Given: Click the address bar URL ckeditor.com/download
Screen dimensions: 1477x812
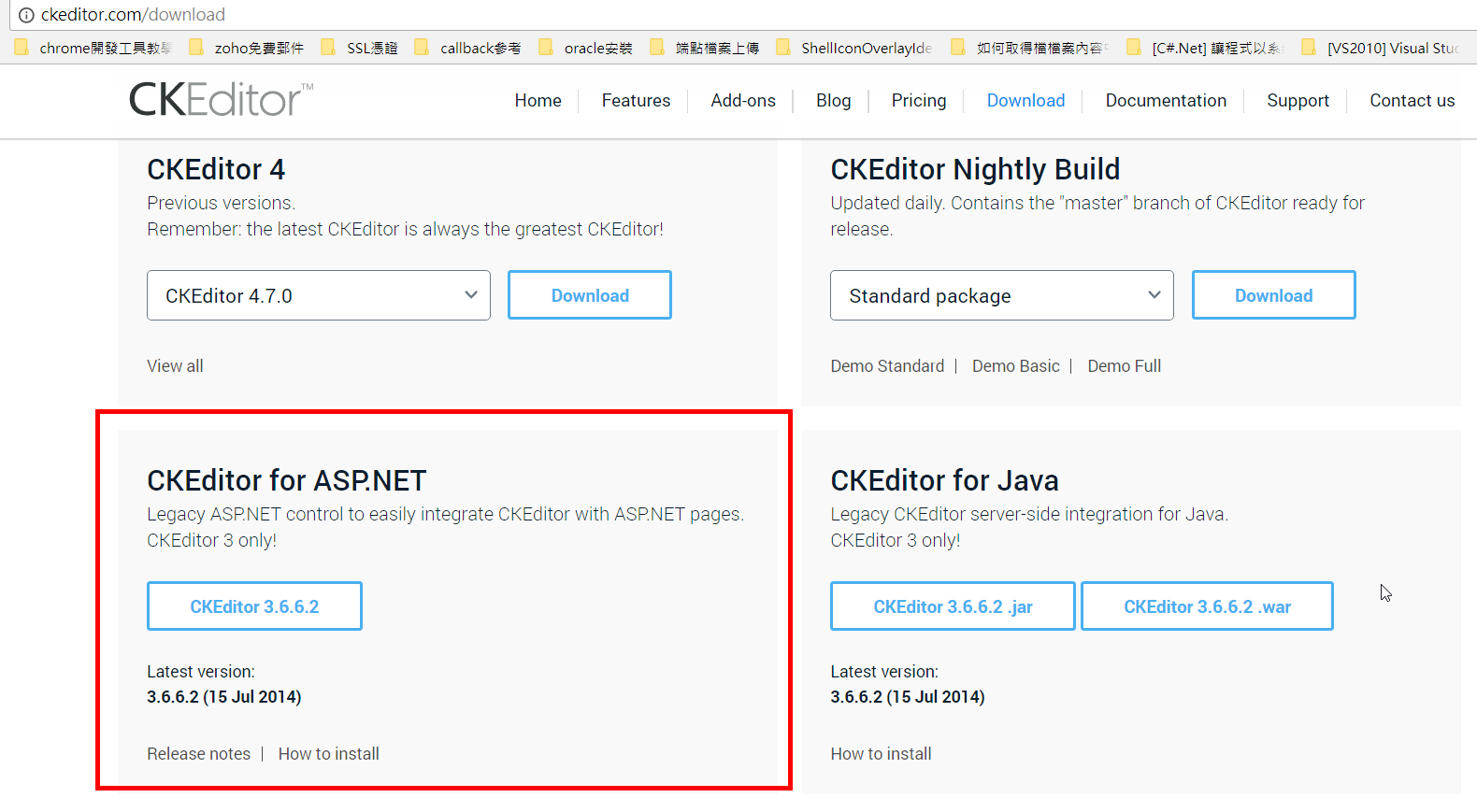Looking at the screenshot, I should [x=133, y=15].
